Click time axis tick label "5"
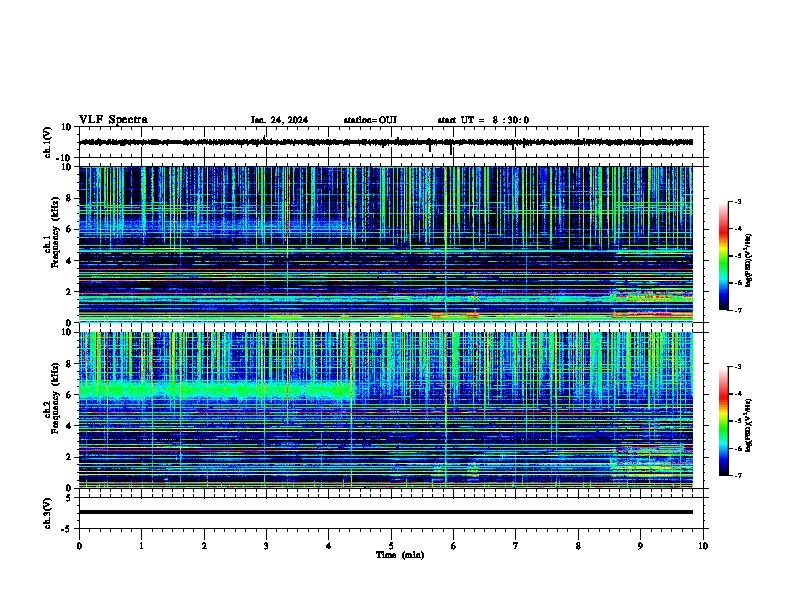The height and width of the screenshot is (612, 792). point(391,546)
